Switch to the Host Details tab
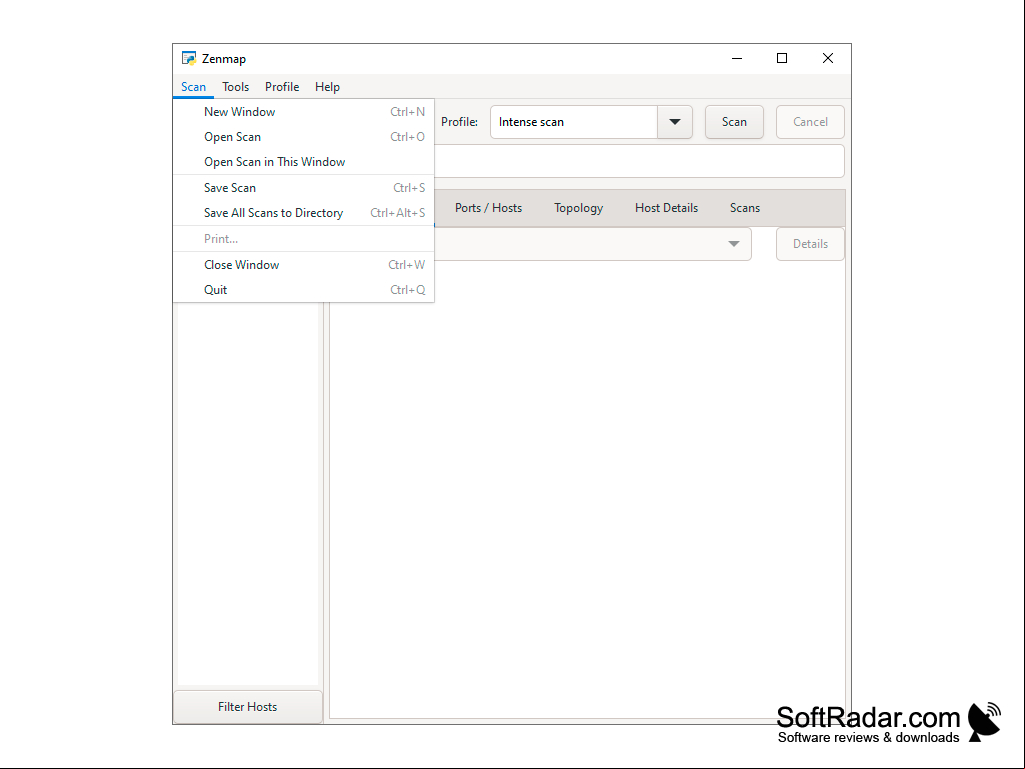The height and width of the screenshot is (769, 1025). (666, 208)
